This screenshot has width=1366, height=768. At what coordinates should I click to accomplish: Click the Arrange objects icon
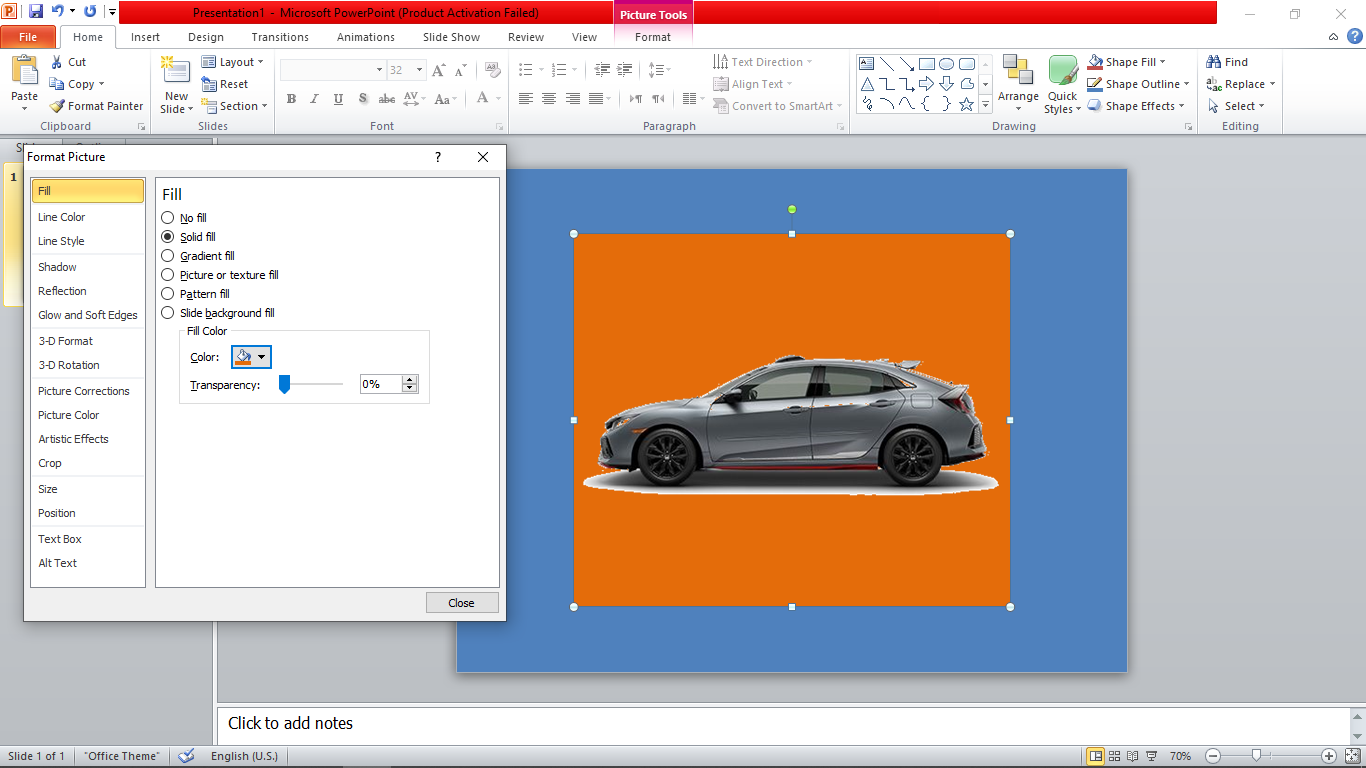1018,72
